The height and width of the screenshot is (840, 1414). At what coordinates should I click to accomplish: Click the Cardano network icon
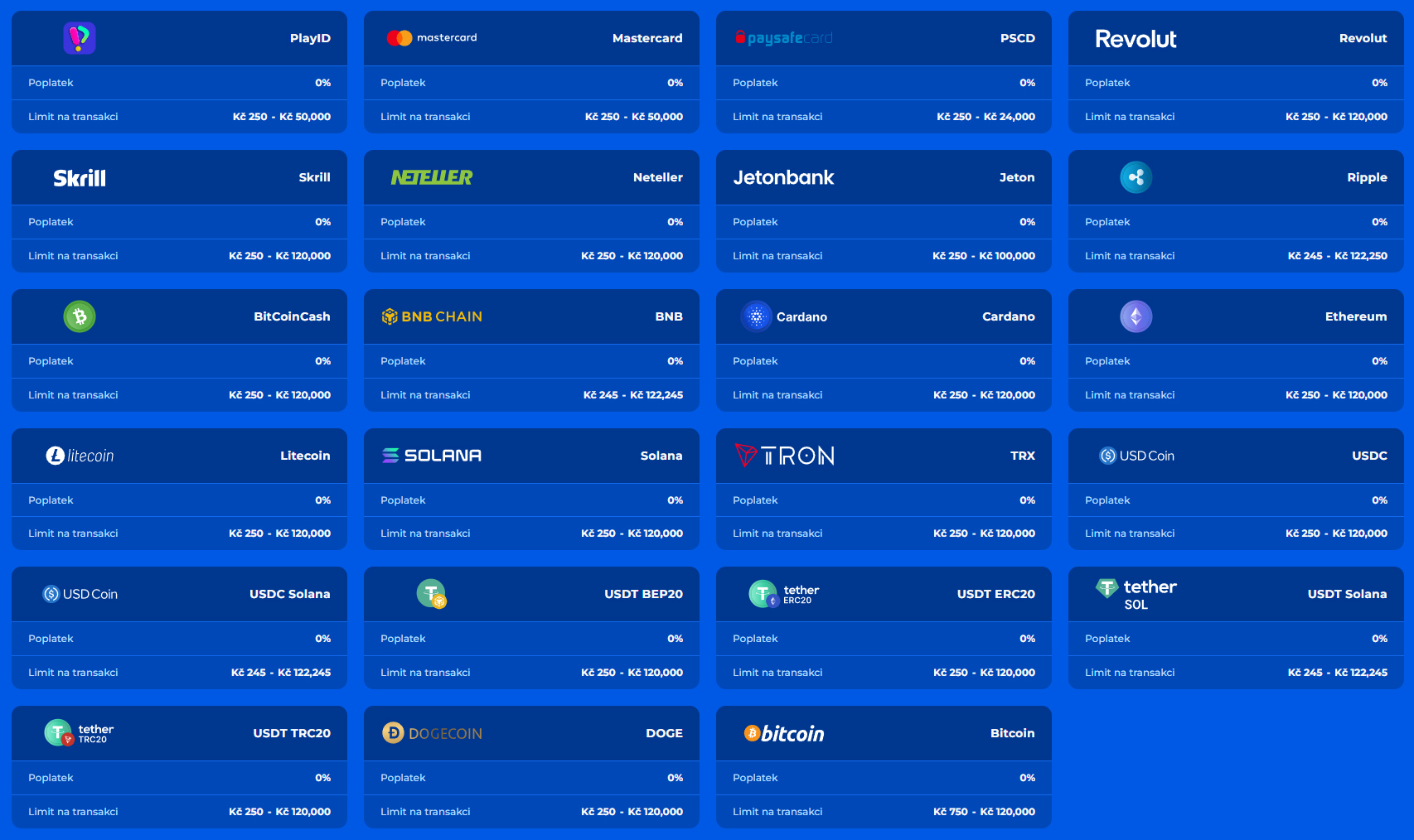coord(757,316)
